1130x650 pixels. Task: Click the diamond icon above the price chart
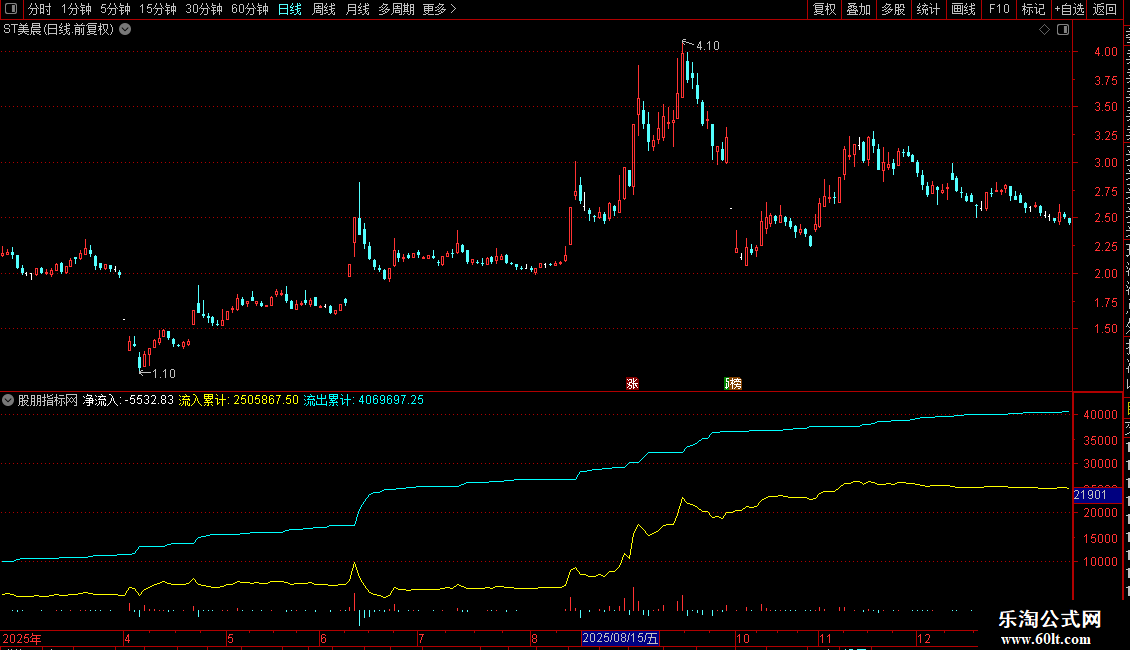point(1044,30)
